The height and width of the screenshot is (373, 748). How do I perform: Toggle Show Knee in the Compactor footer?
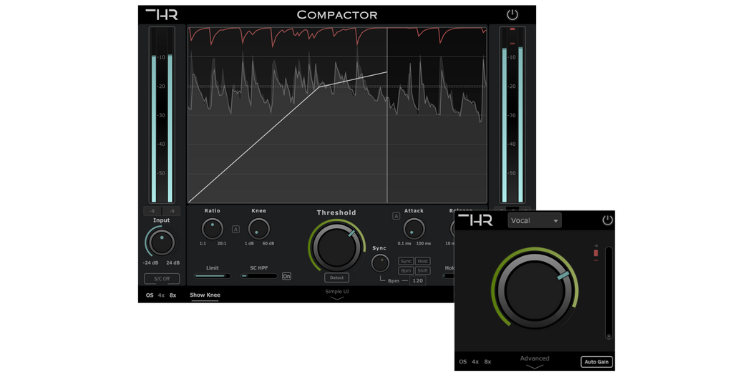tap(205, 295)
